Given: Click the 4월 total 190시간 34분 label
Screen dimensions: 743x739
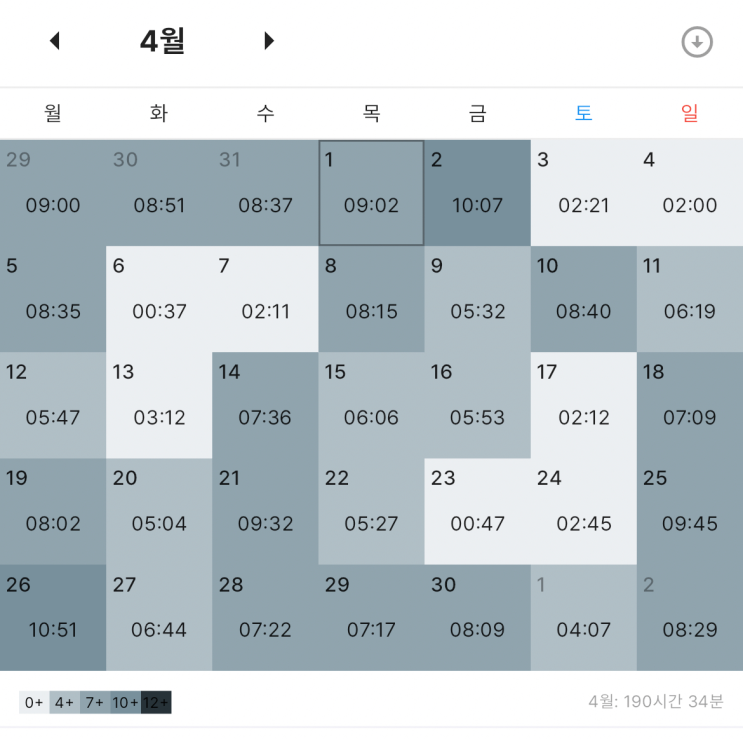Looking at the screenshot, I should (x=656, y=702).
